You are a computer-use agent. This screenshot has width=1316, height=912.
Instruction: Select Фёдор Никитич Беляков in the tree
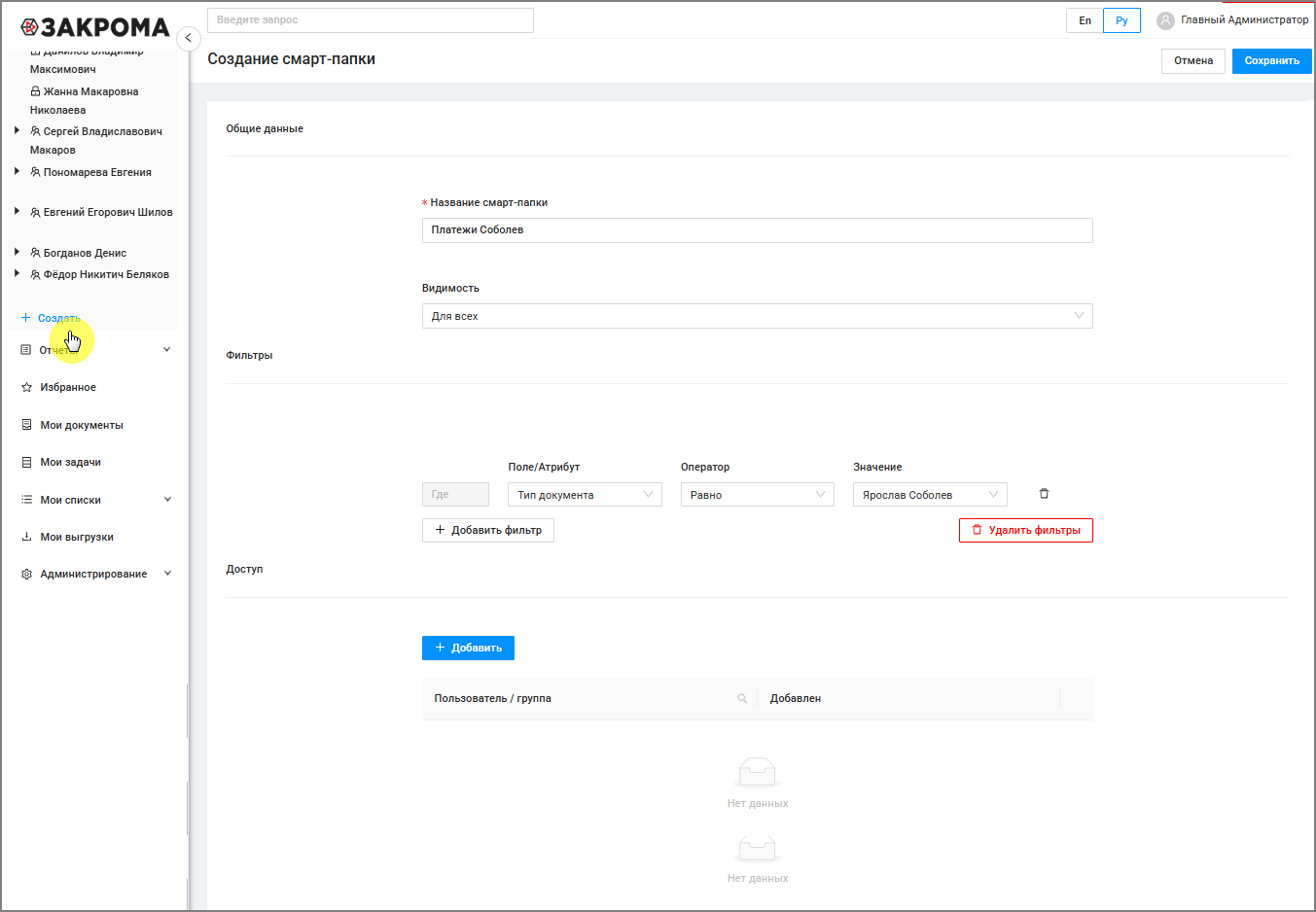click(106, 274)
